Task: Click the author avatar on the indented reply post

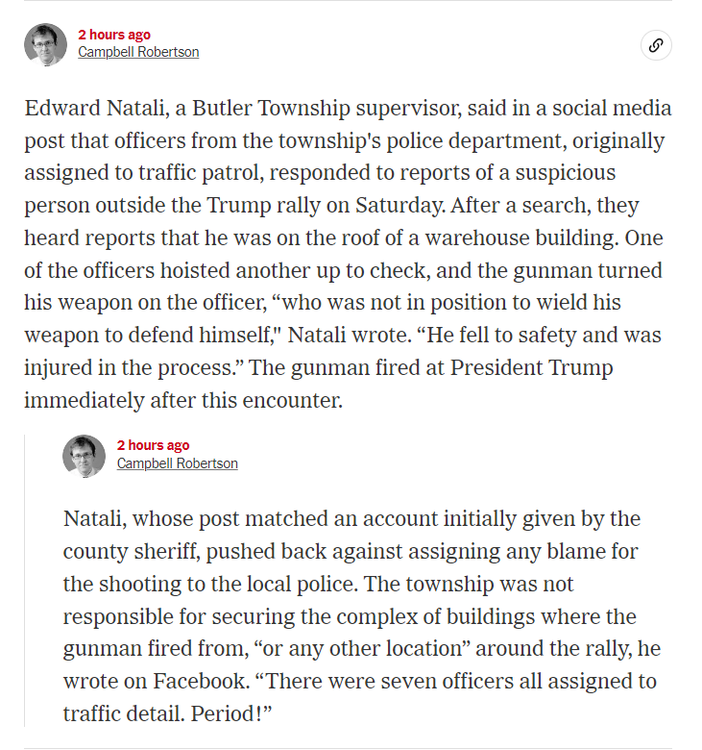Action: click(x=84, y=456)
